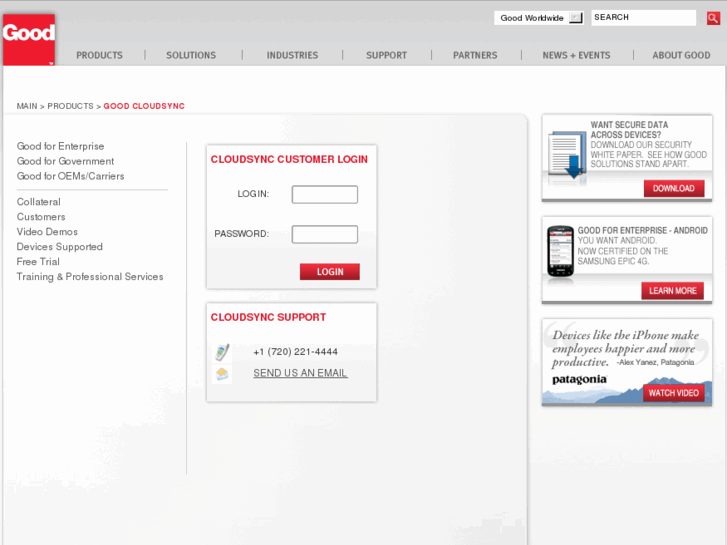The width and height of the screenshot is (727, 545).
Task: Click Good for Enterprise - Android heading
Action: coord(643,231)
